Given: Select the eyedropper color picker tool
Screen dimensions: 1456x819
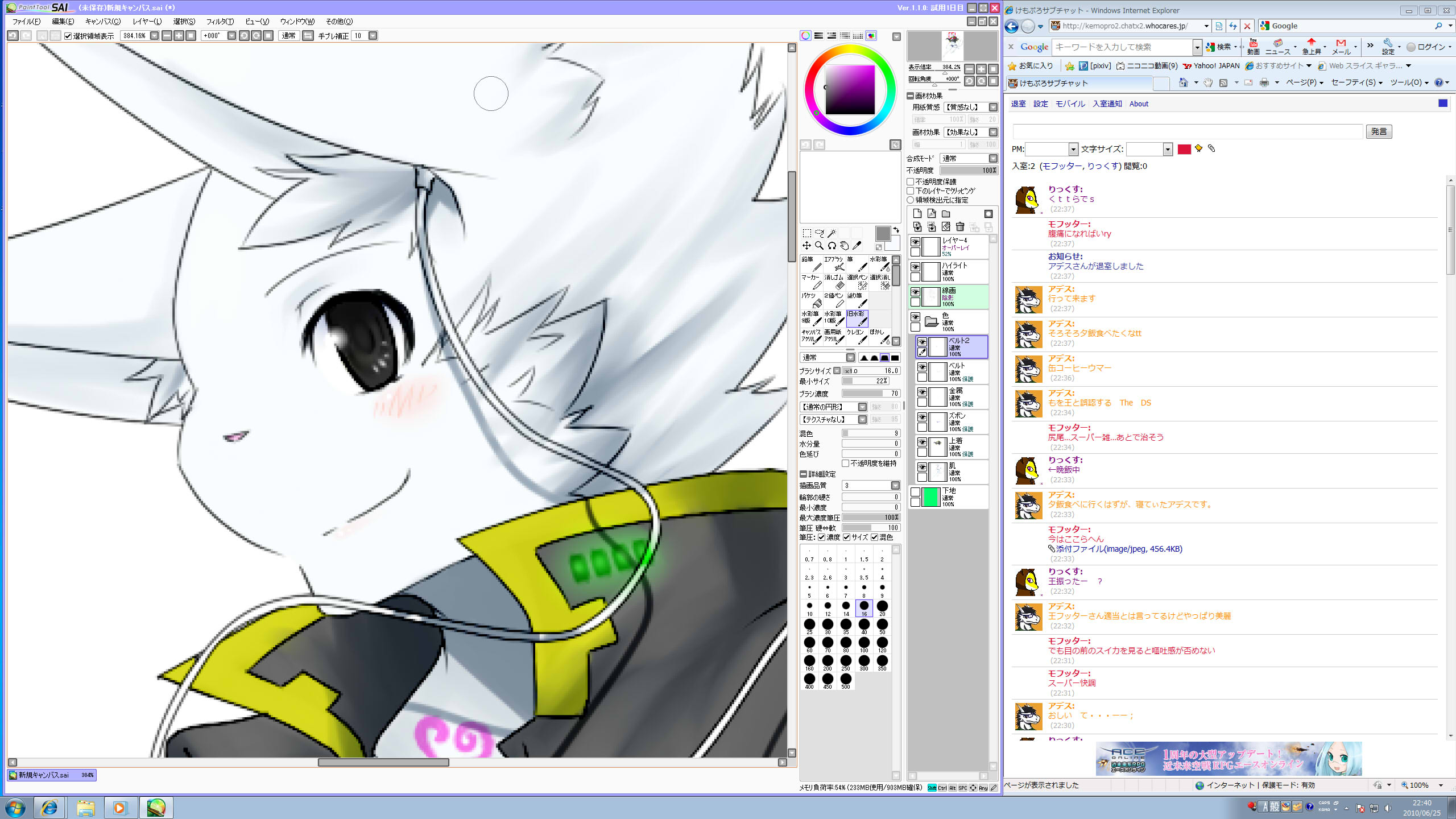Looking at the screenshot, I should tap(857, 246).
